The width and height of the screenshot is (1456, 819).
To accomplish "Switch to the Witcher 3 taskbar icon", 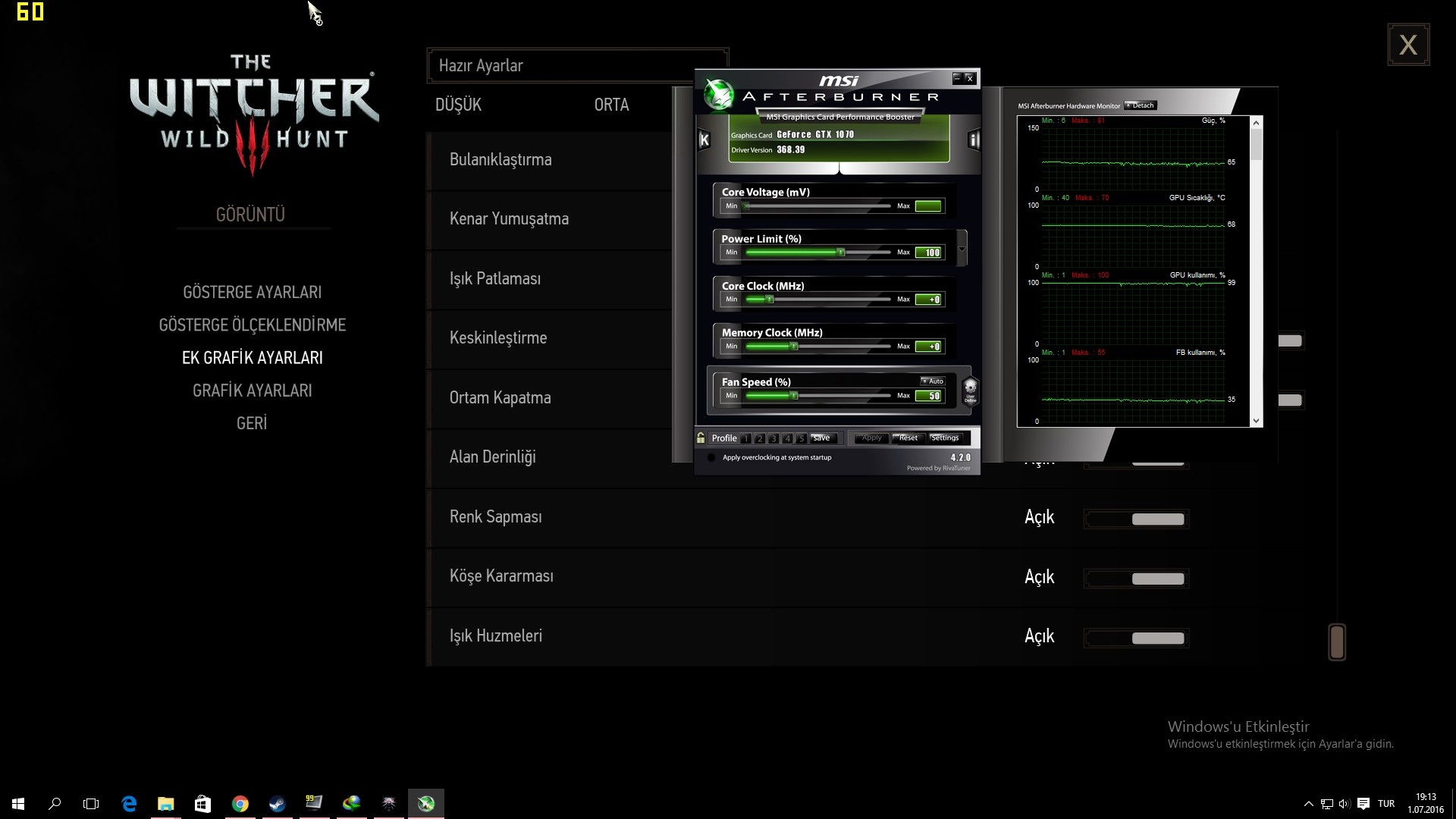I will coord(388,804).
